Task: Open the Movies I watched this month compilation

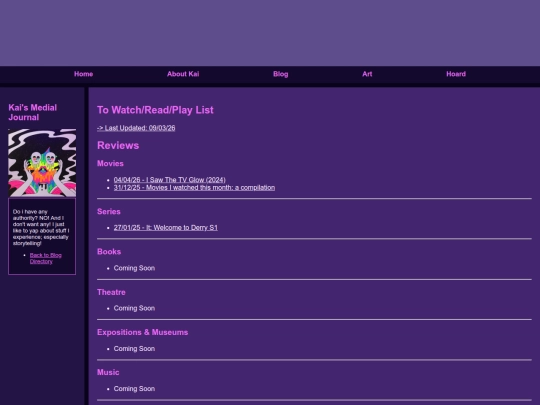Action: tap(194, 188)
